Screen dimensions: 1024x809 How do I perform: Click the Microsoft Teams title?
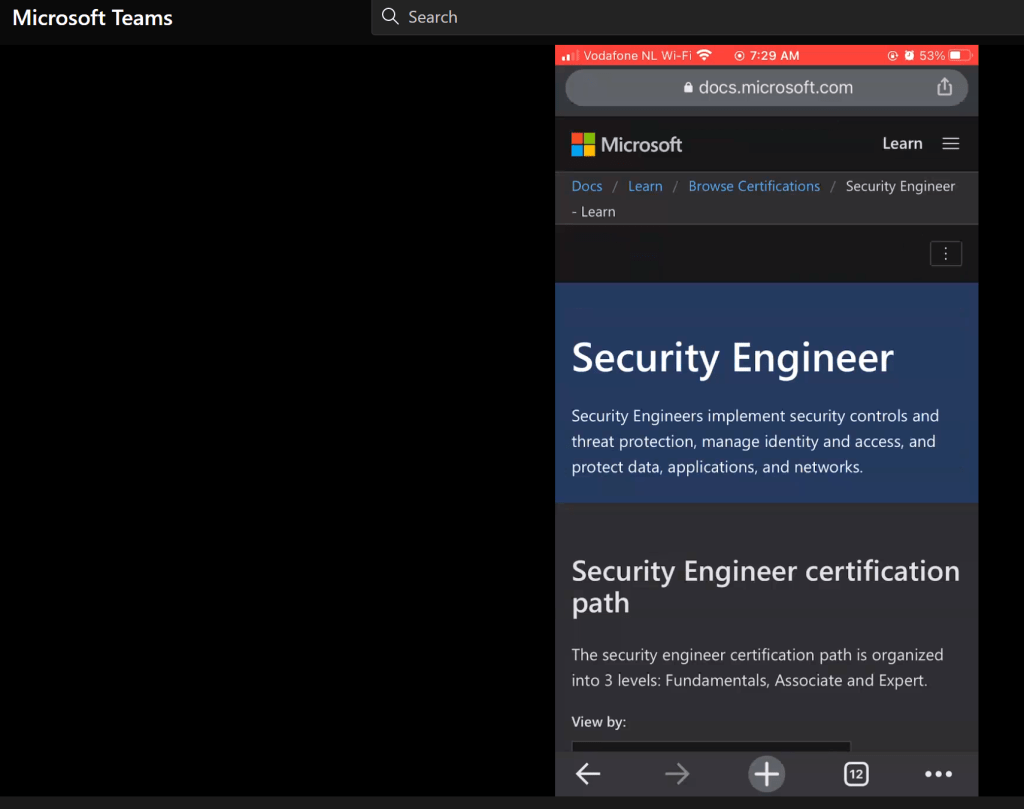[92, 18]
